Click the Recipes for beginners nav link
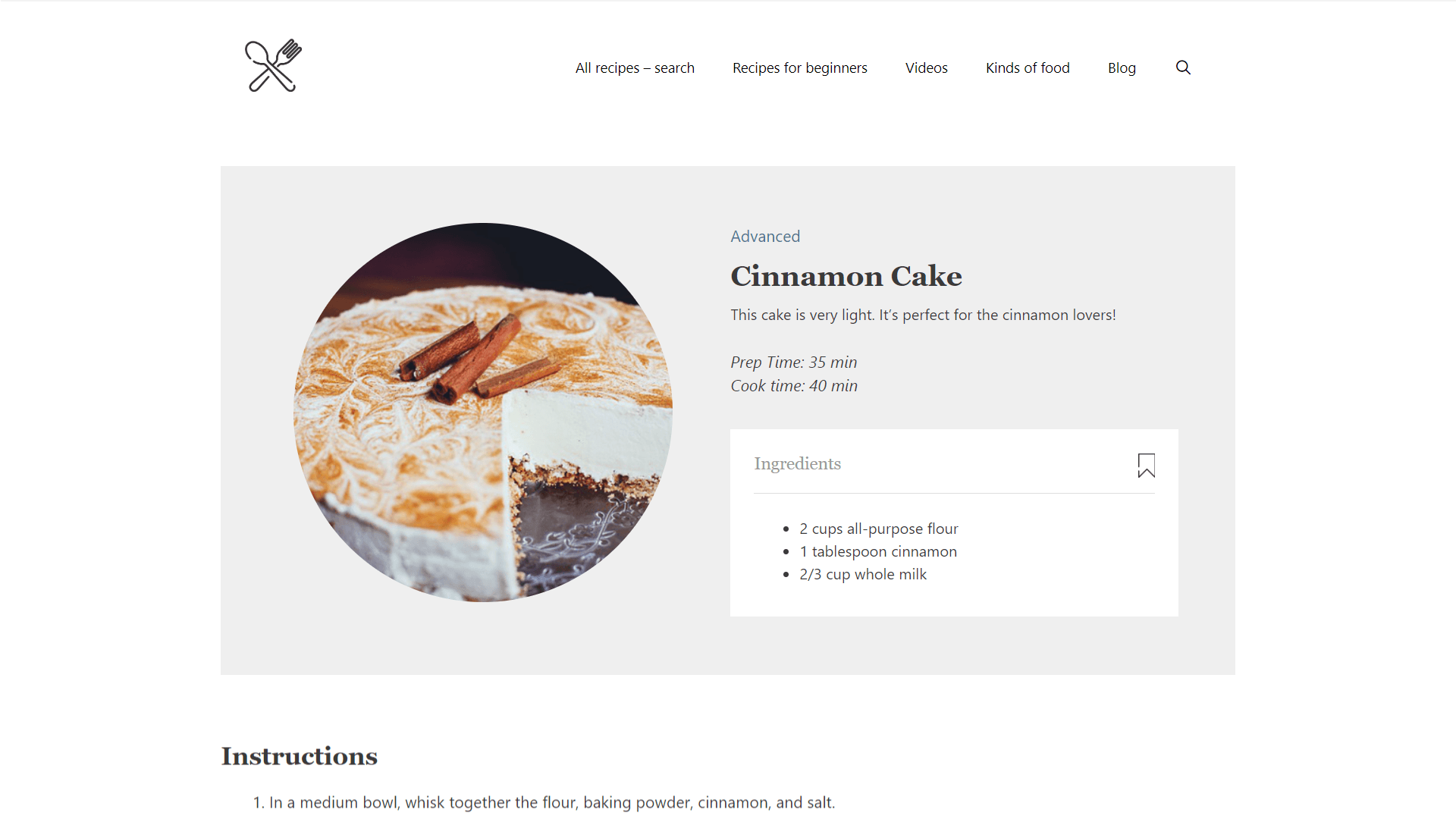 point(800,67)
